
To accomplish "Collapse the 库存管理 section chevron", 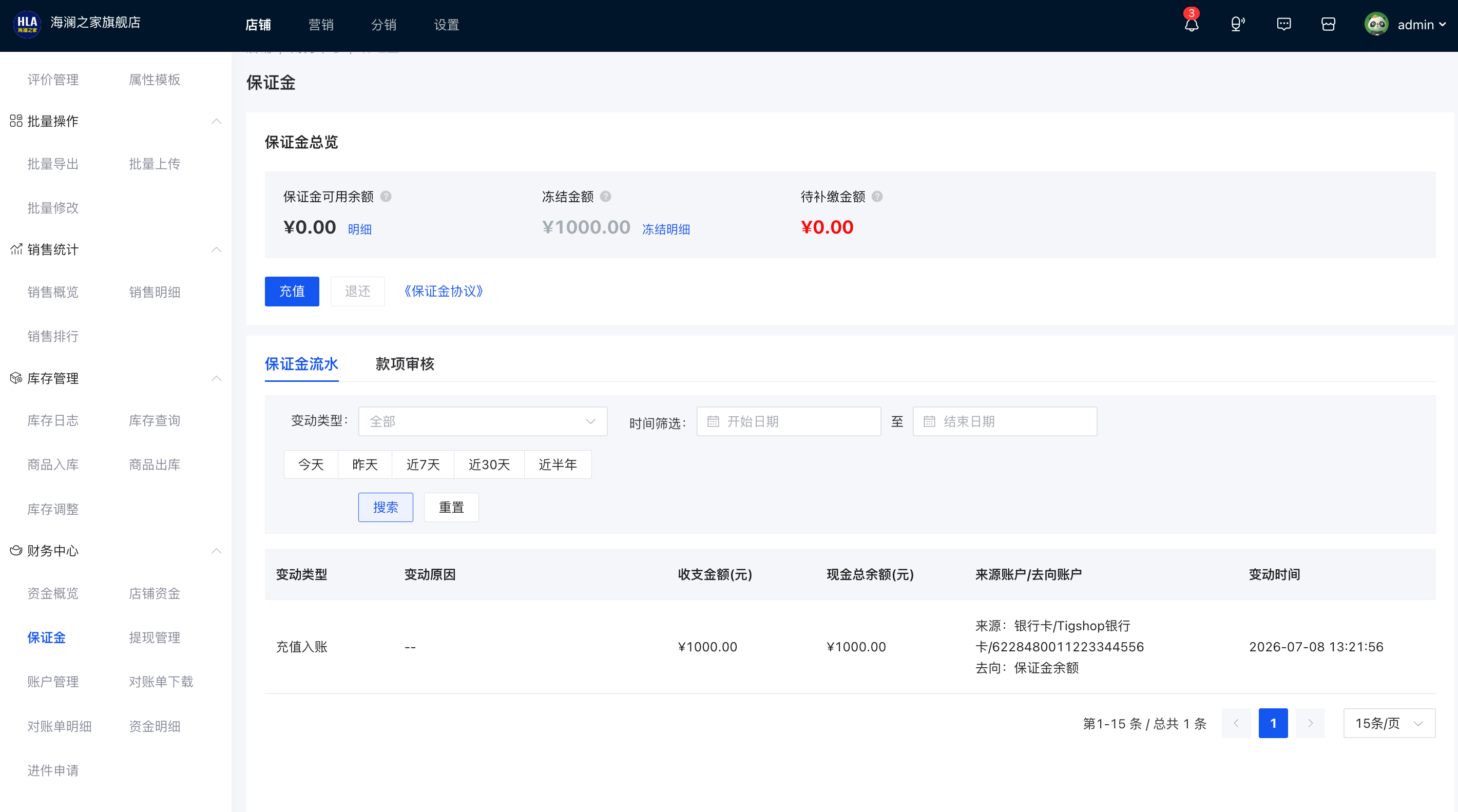I will (216, 379).
